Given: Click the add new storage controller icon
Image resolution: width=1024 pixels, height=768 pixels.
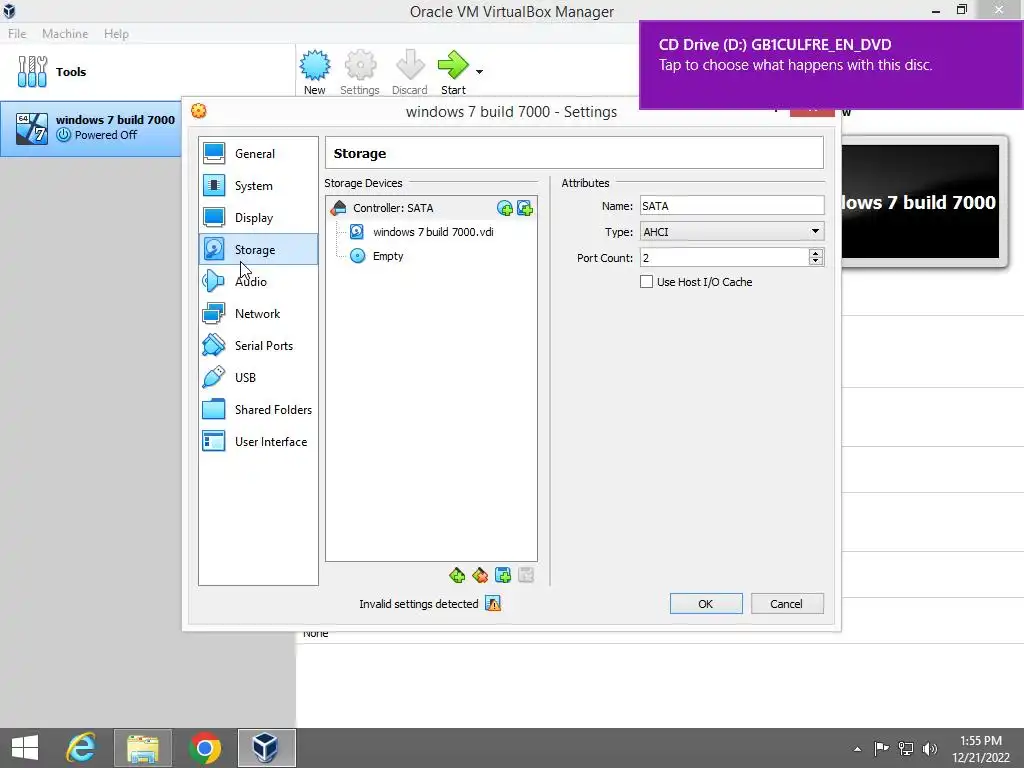Looking at the screenshot, I should 457,575.
